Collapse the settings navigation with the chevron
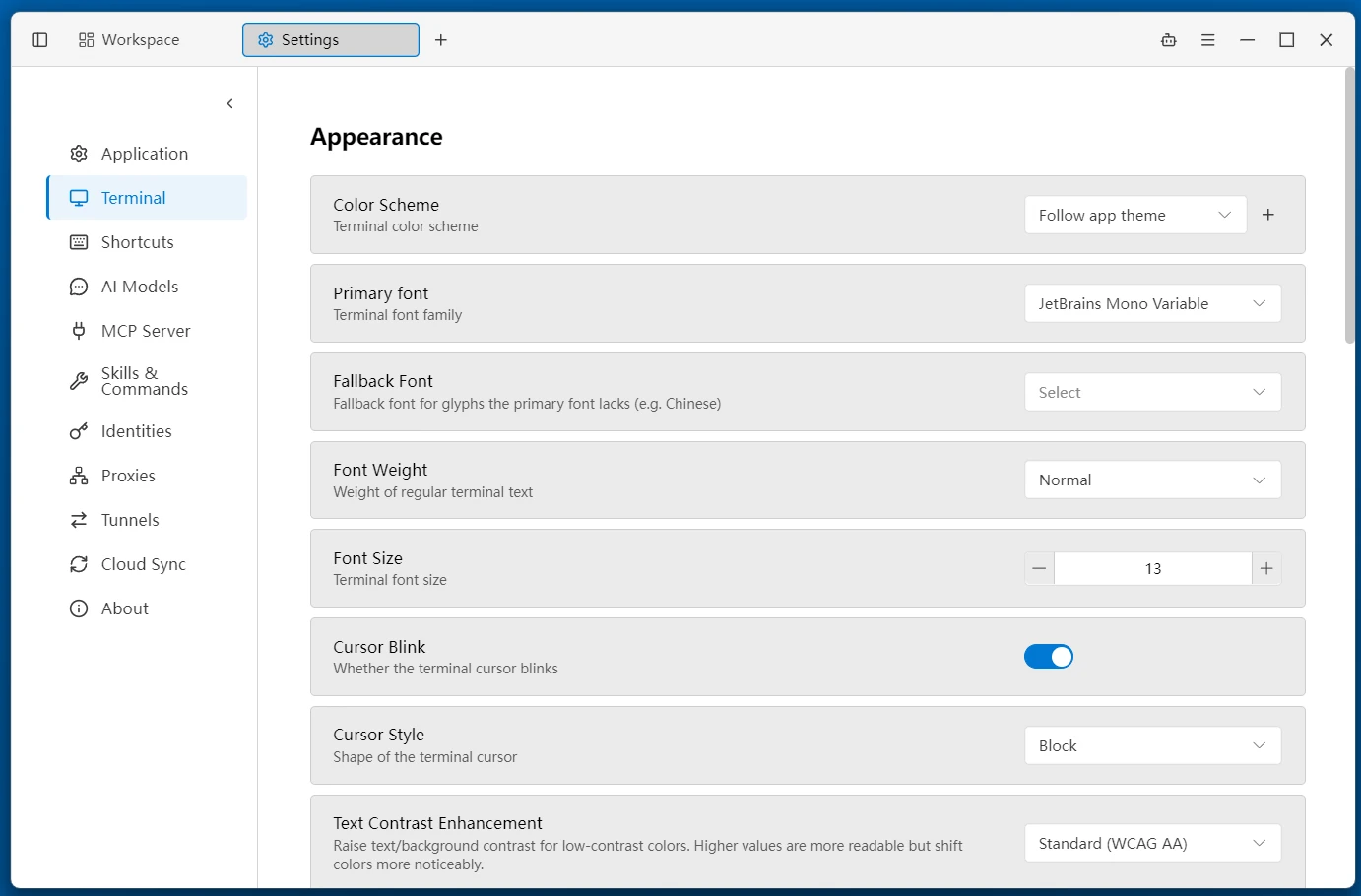The height and width of the screenshot is (896, 1361). (230, 104)
